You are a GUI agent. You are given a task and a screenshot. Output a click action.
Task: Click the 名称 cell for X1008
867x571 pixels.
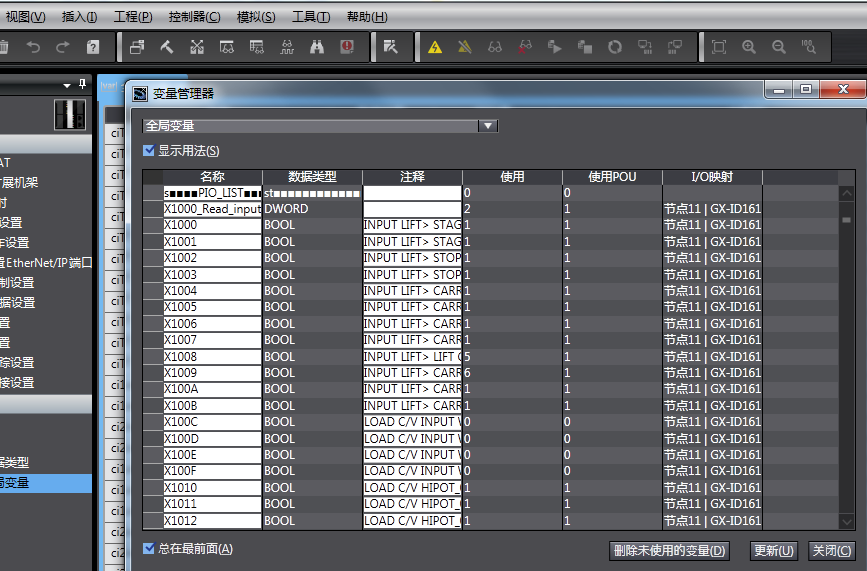[x=211, y=357]
